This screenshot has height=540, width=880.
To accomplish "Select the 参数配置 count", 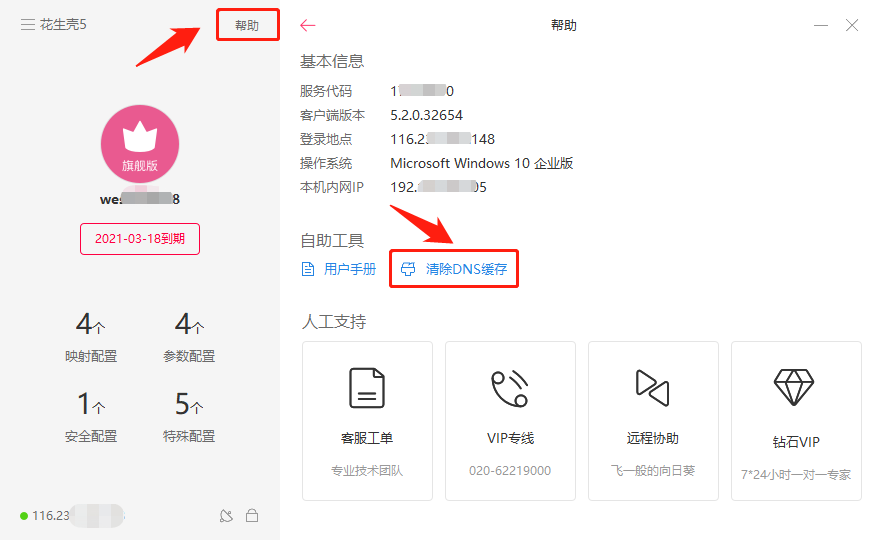I will pos(189,324).
